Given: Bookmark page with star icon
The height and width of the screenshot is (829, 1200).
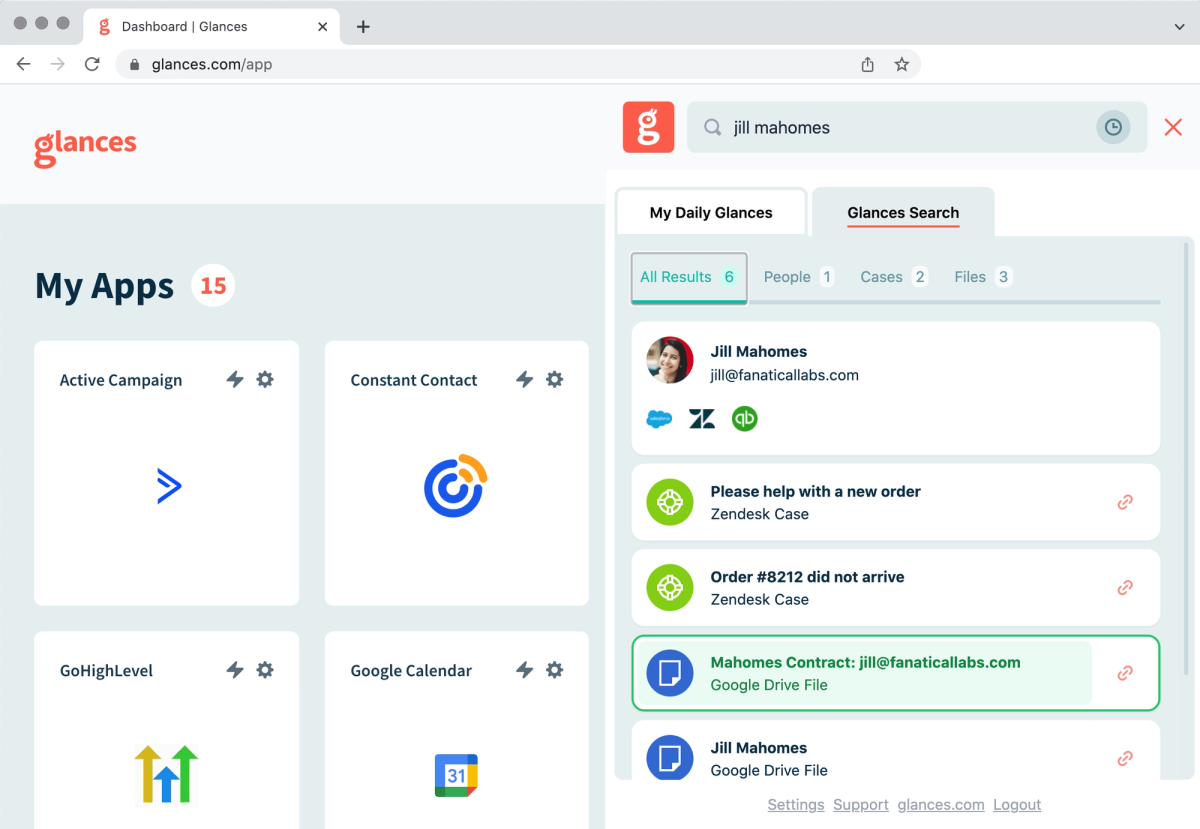Looking at the screenshot, I should (x=901, y=64).
